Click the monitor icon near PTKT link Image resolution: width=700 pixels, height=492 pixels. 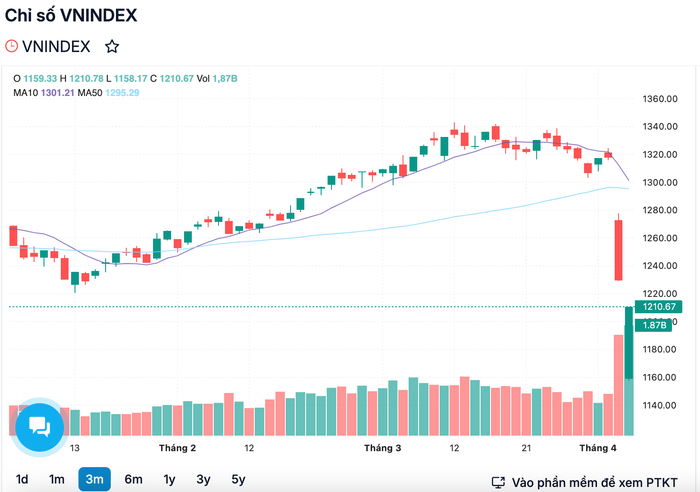[498, 482]
